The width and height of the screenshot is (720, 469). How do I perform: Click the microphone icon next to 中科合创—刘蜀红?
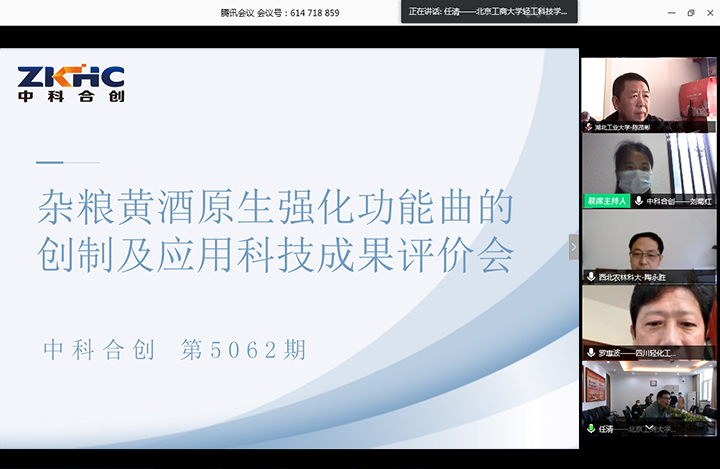point(639,201)
